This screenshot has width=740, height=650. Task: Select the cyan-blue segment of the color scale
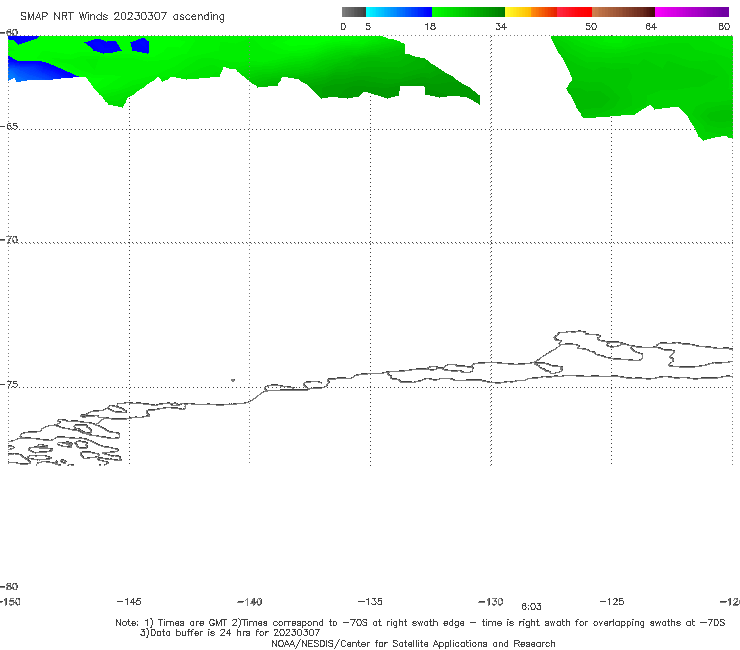(x=399, y=12)
